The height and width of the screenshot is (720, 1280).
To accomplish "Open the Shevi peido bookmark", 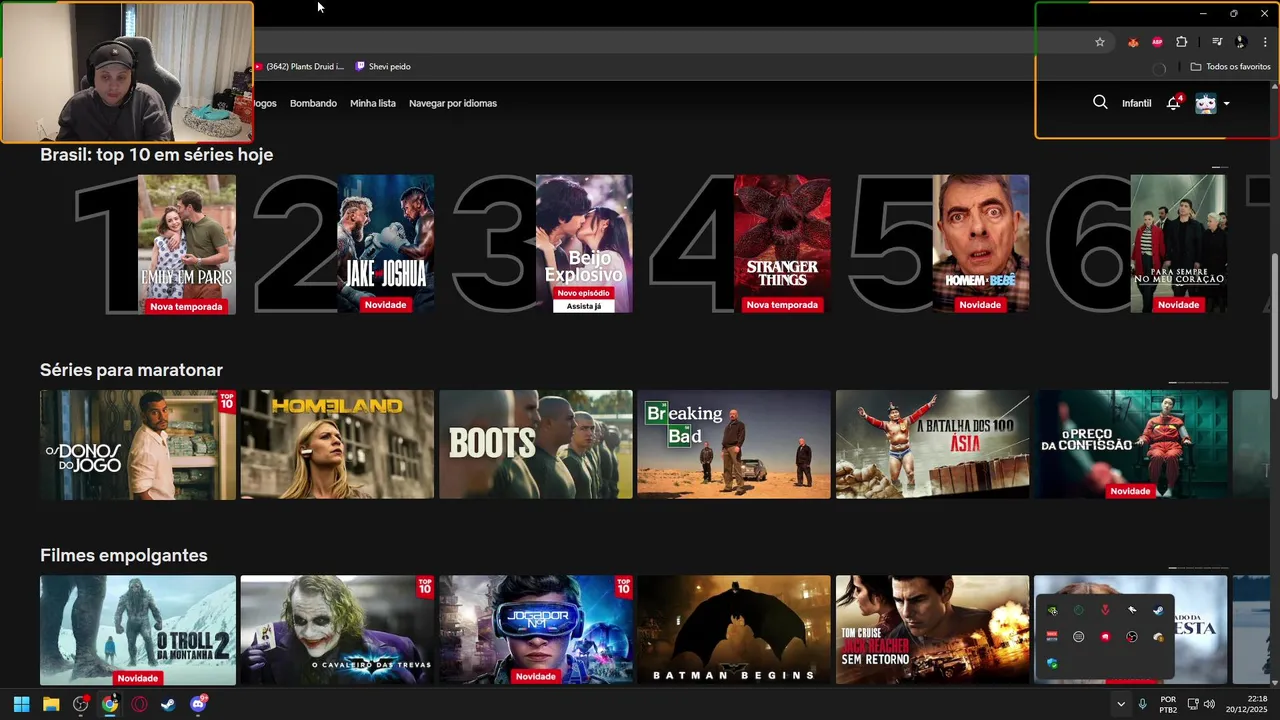I will tap(383, 67).
